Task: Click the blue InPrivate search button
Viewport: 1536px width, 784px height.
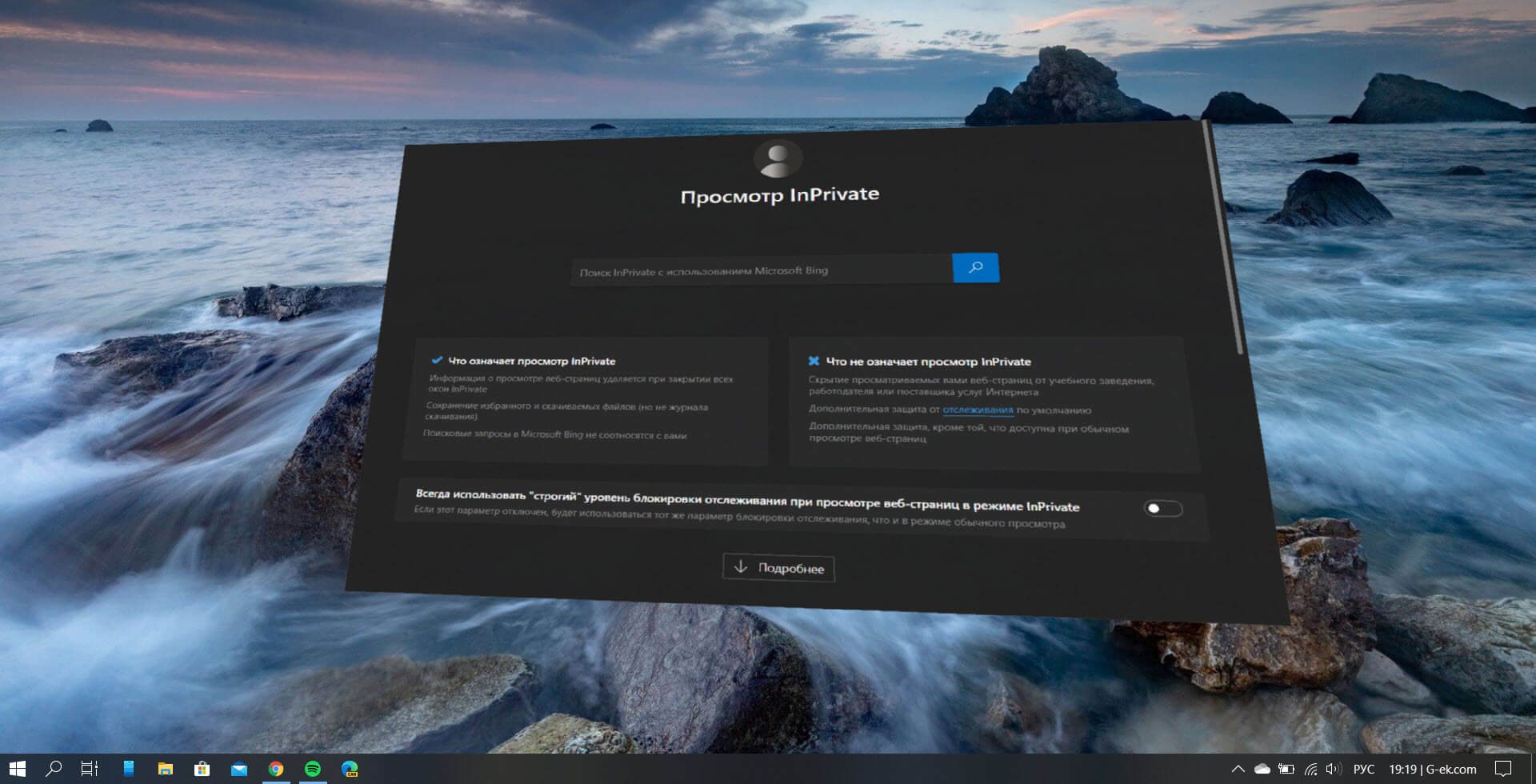Action: tap(975, 267)
